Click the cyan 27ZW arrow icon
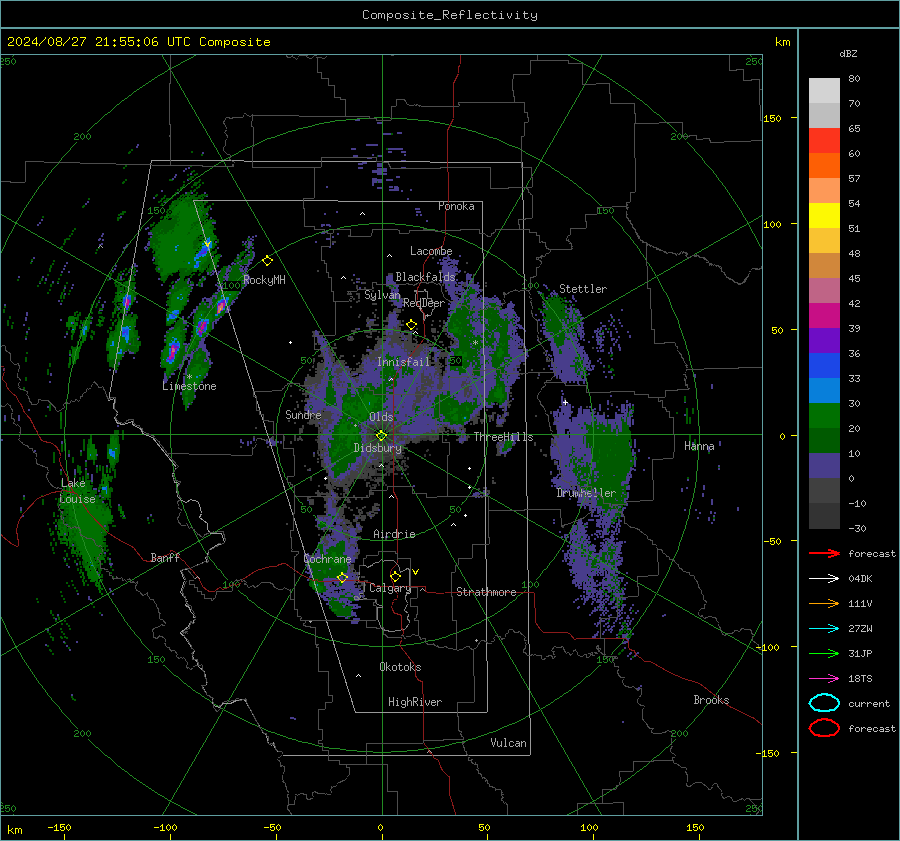Image resolution: width=900 pixels, height=841 pixels. tap(824, 629)
